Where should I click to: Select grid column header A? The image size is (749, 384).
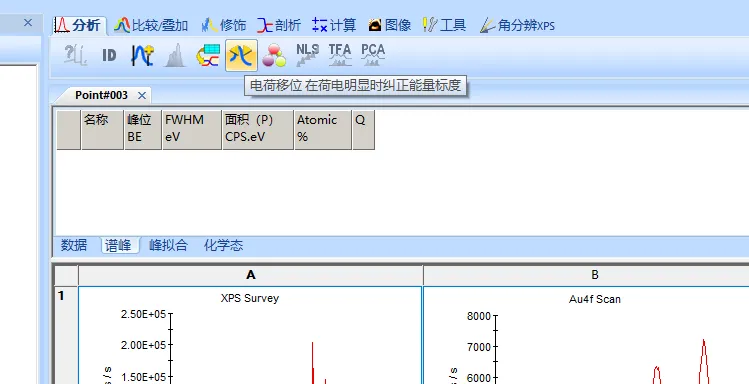(251, 275)
